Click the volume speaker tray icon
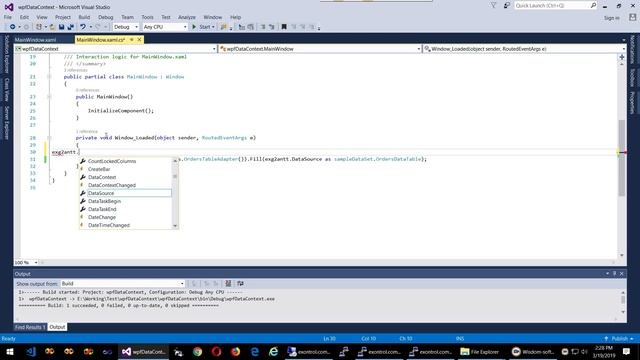 pyautogui.click(x=584, y=351)
